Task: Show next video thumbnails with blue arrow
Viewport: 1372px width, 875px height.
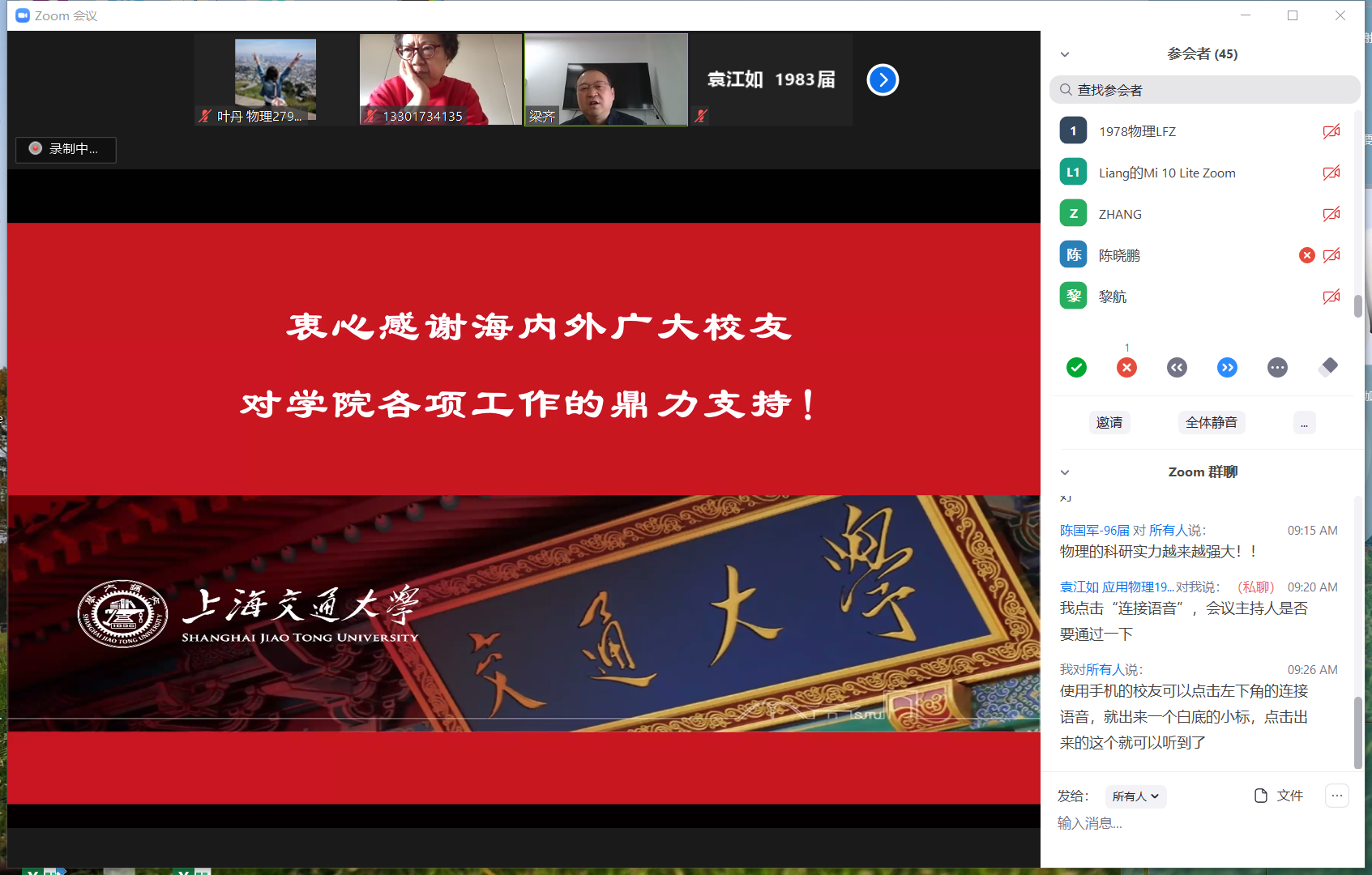Action: pos(883,79)
